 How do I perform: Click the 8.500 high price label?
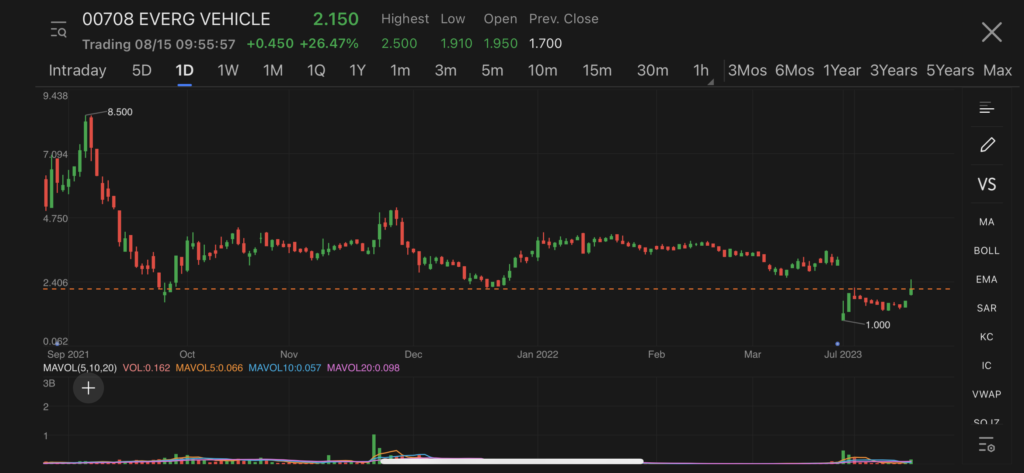pos(120,112)
